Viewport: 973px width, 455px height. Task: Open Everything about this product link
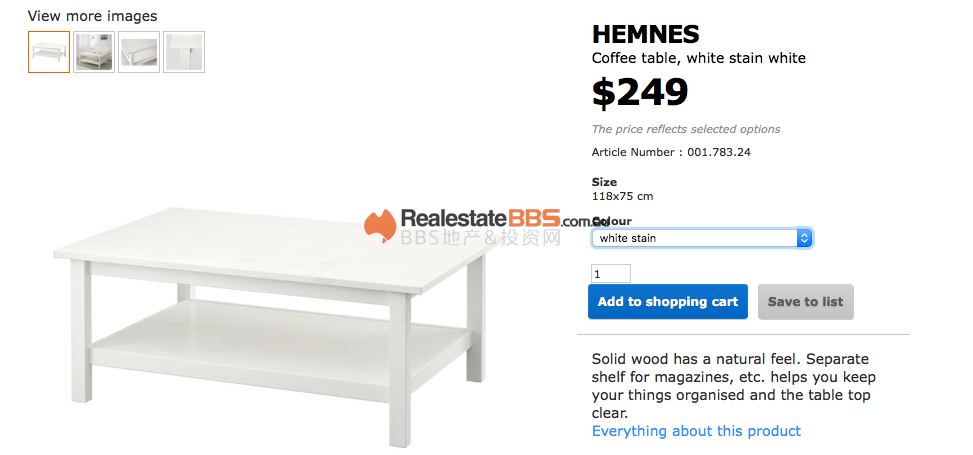696,431
